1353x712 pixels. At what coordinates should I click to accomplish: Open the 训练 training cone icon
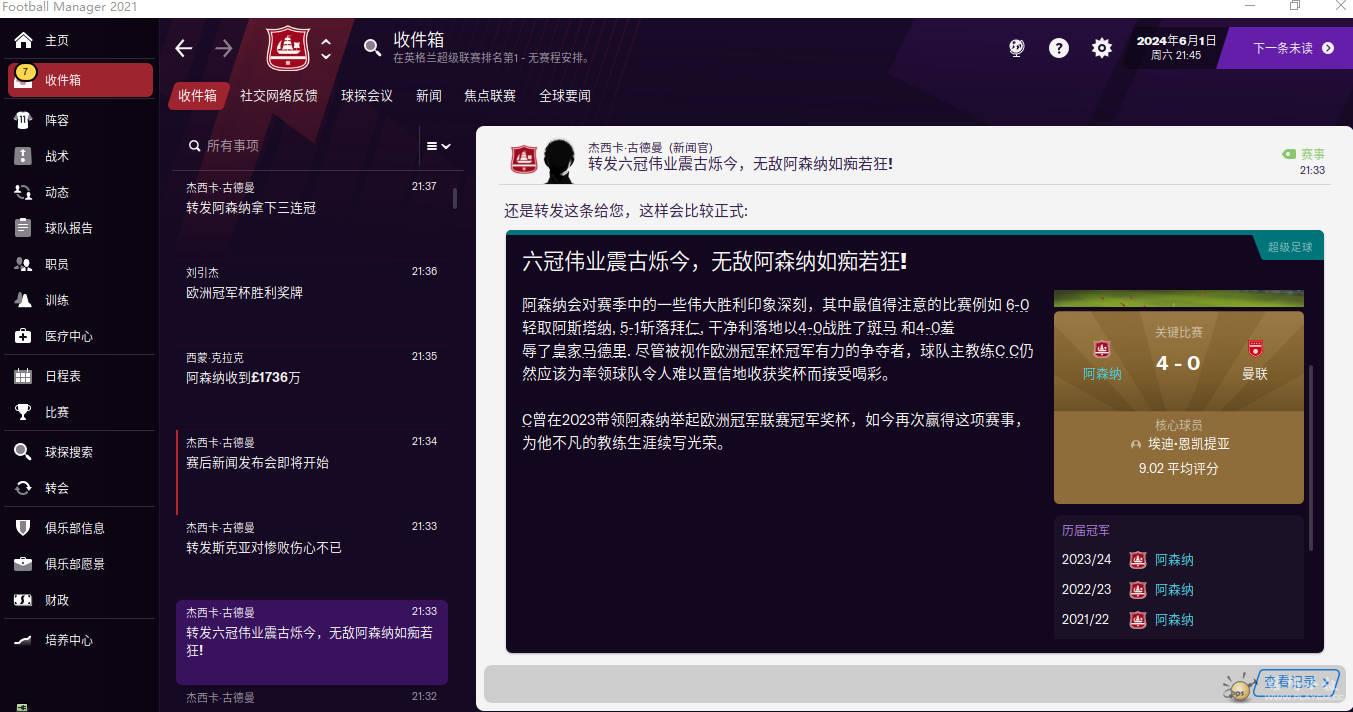(23, 300)
